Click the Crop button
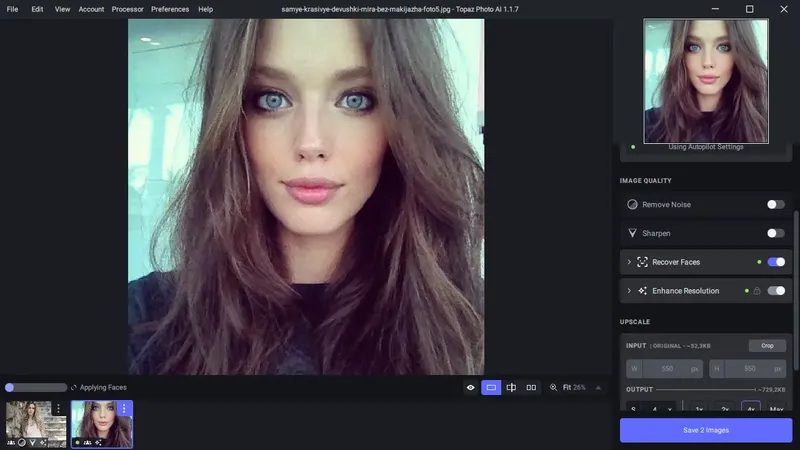Screen dimensions: 800x450 coord(767,346)
